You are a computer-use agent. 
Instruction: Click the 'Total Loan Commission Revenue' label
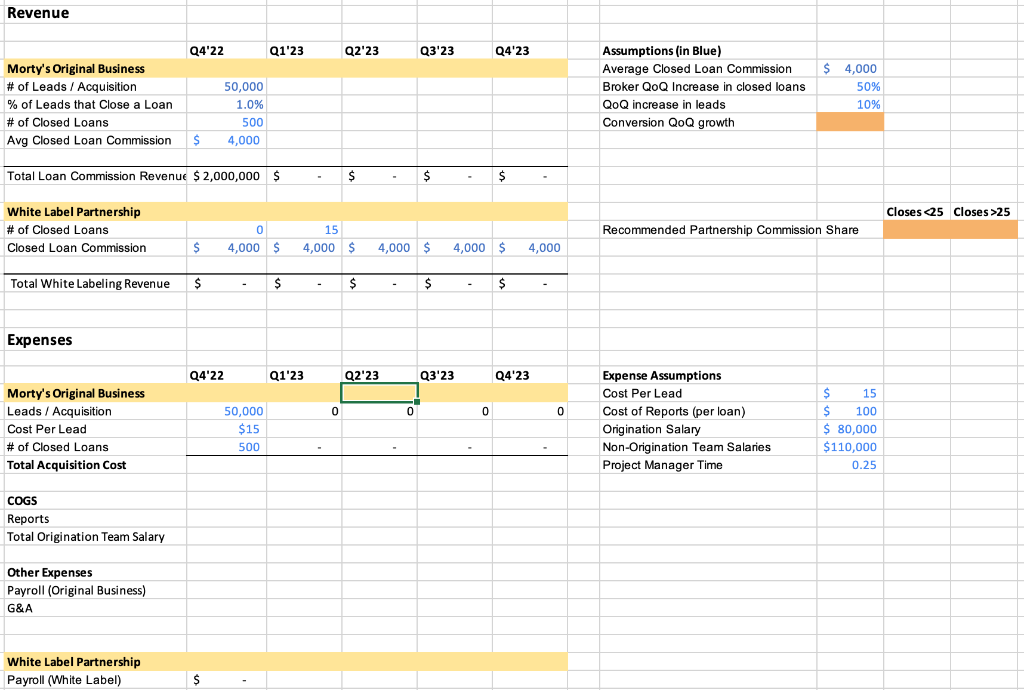96,176
